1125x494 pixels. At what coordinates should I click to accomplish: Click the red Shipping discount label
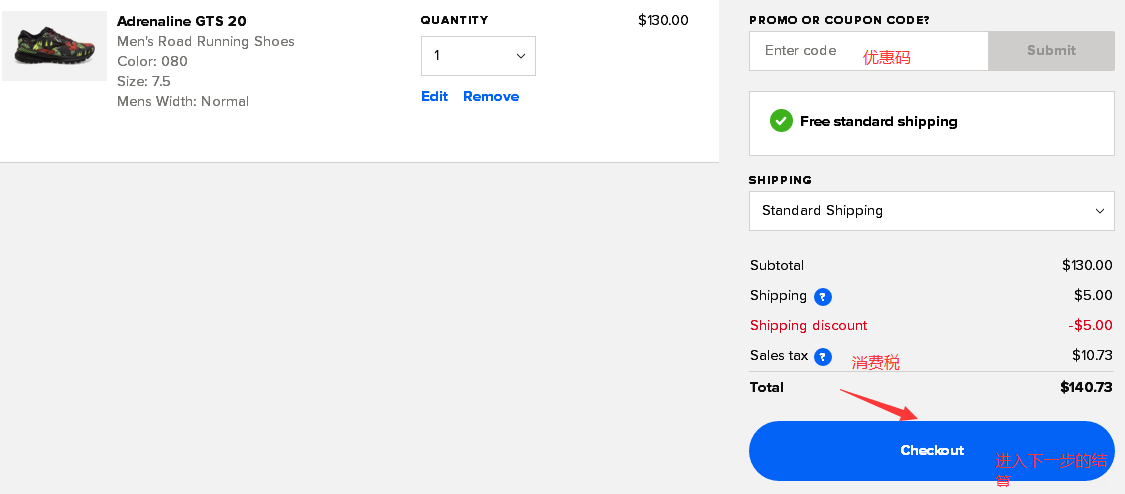pos(808,325)
